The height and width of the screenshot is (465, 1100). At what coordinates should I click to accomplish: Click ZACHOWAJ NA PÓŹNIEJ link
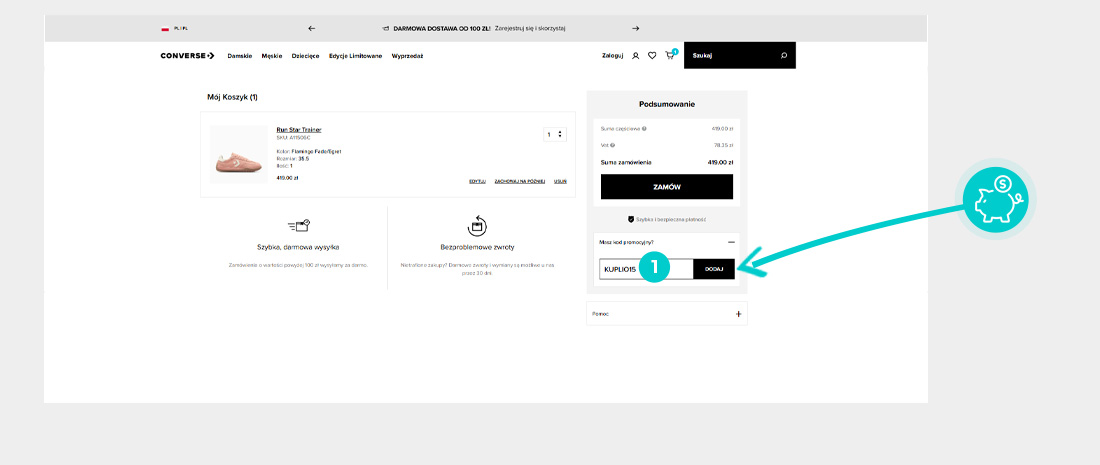pyautogui.click(x=520, y=181)
